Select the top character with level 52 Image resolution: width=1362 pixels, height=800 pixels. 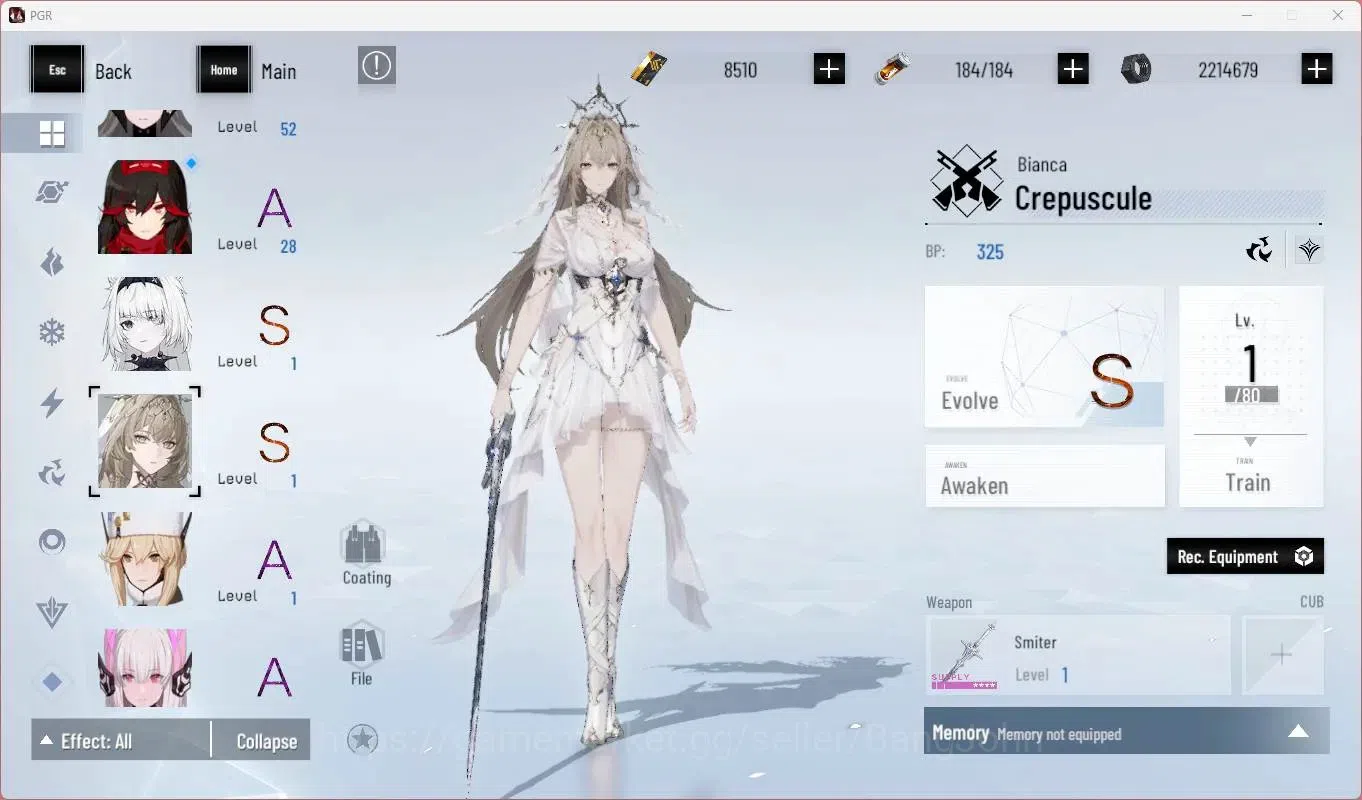[x=145, y=123]
